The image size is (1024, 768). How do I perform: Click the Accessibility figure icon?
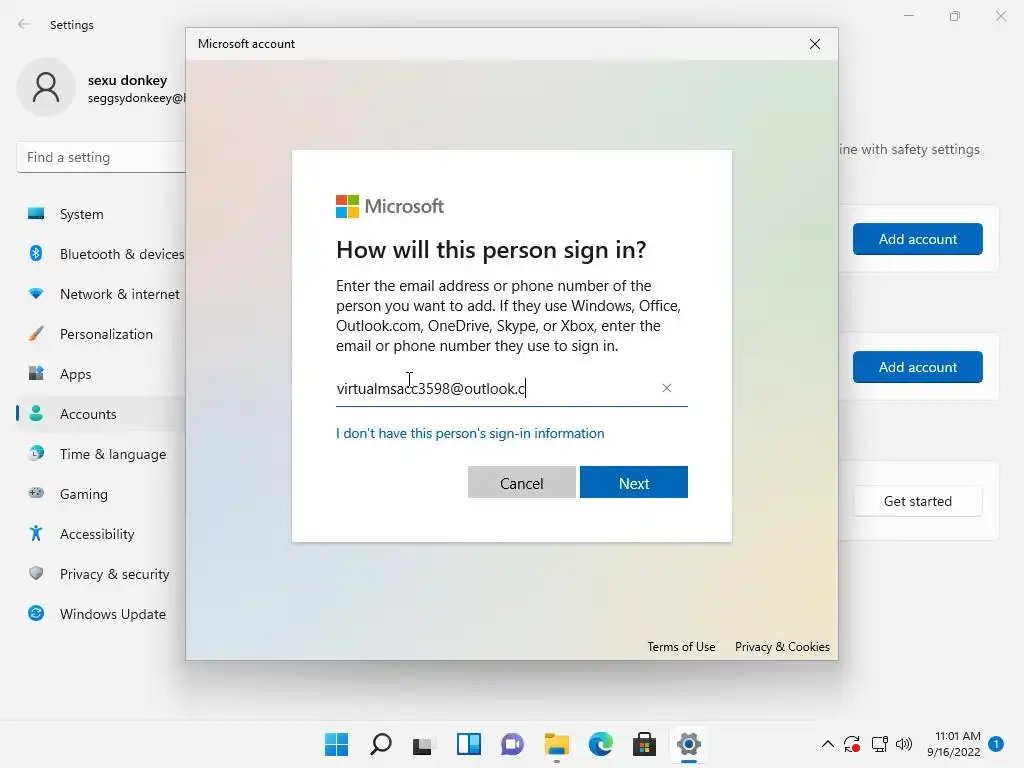36,534
